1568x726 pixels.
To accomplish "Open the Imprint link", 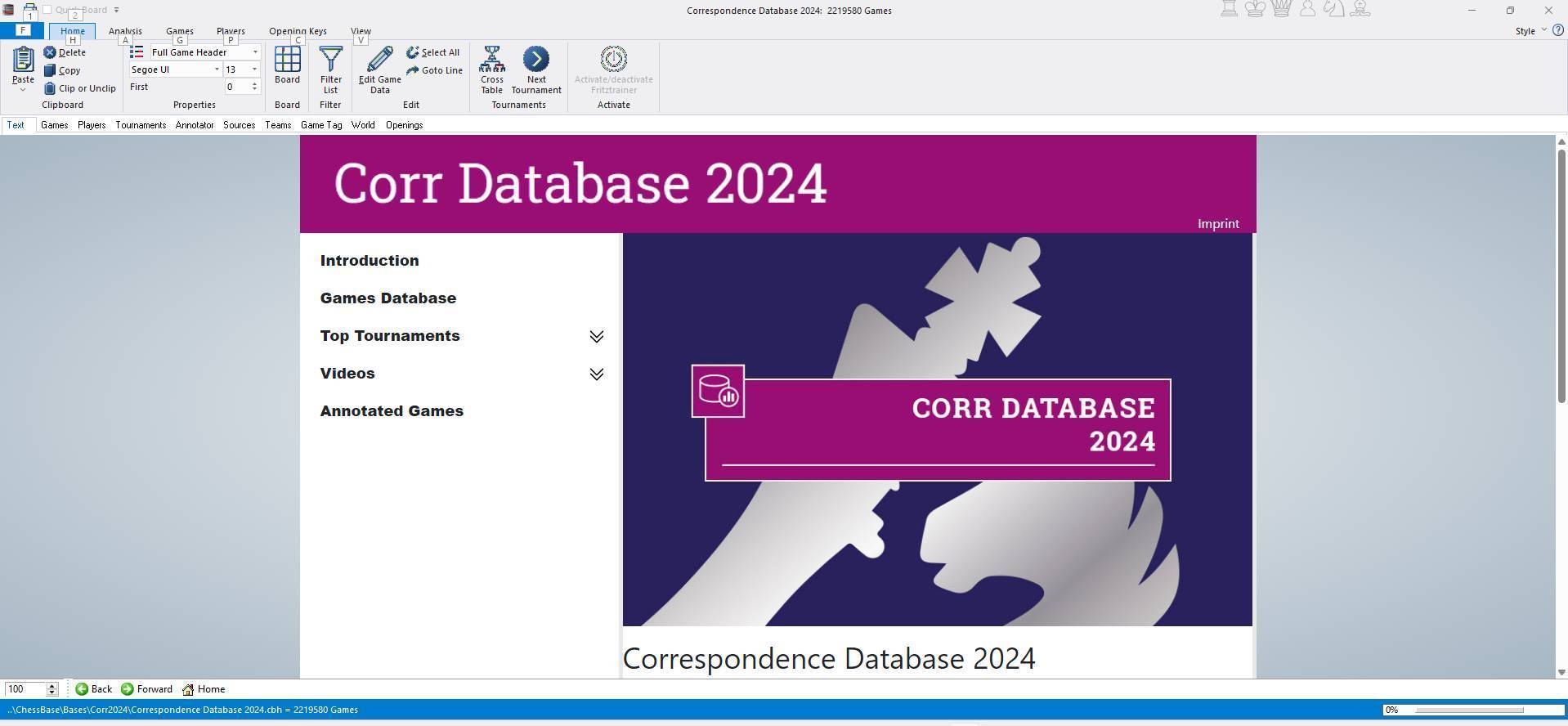I will pos(1218,224).
